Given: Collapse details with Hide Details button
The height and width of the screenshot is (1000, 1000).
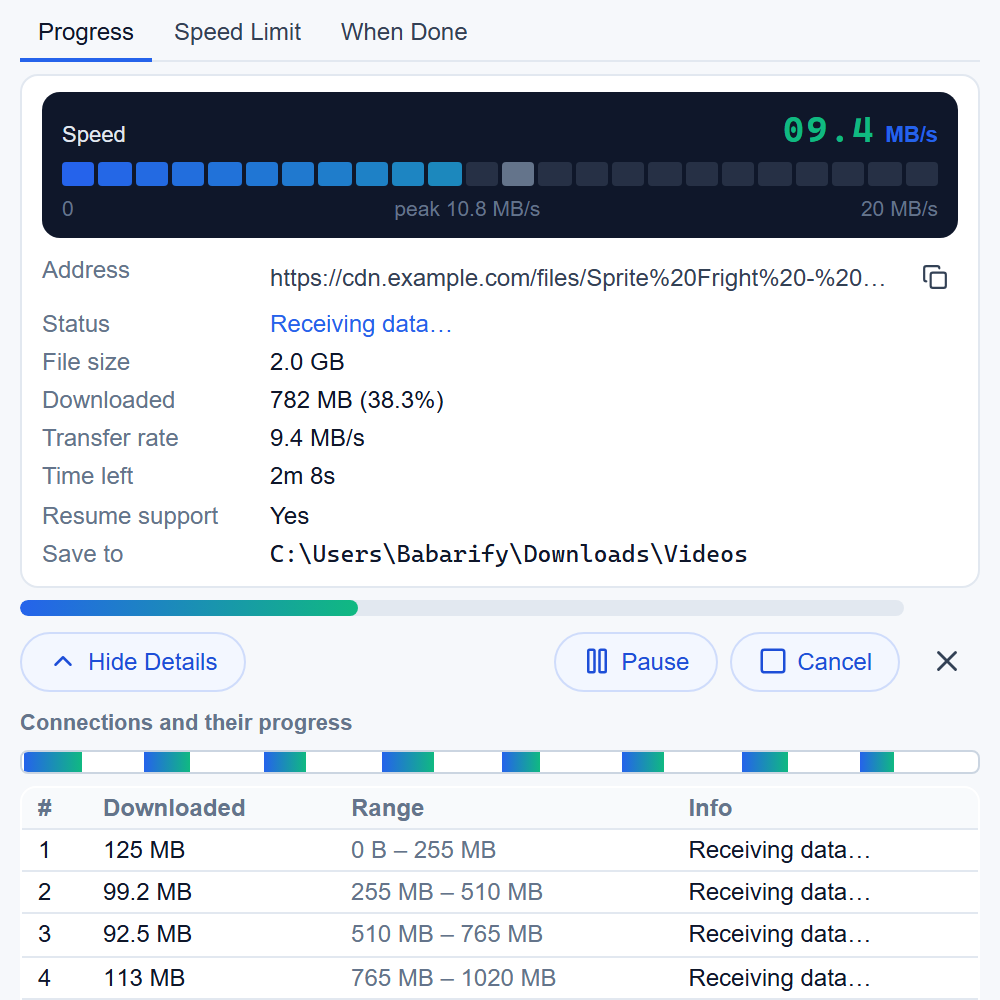Looking at the screenshot, I should [133, 661].
